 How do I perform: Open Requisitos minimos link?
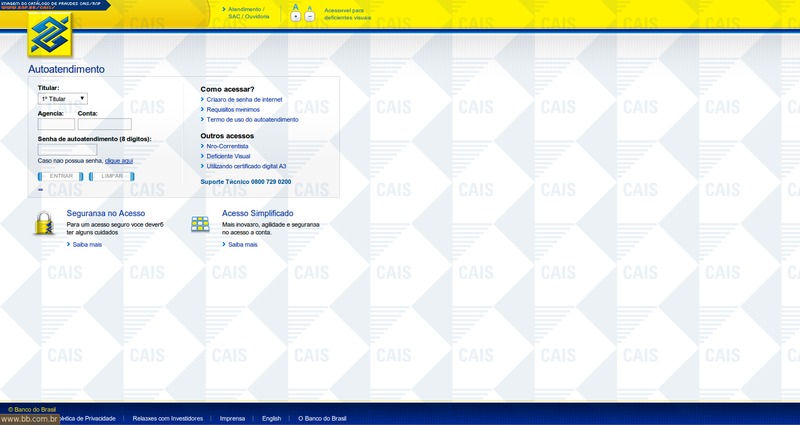232,110
